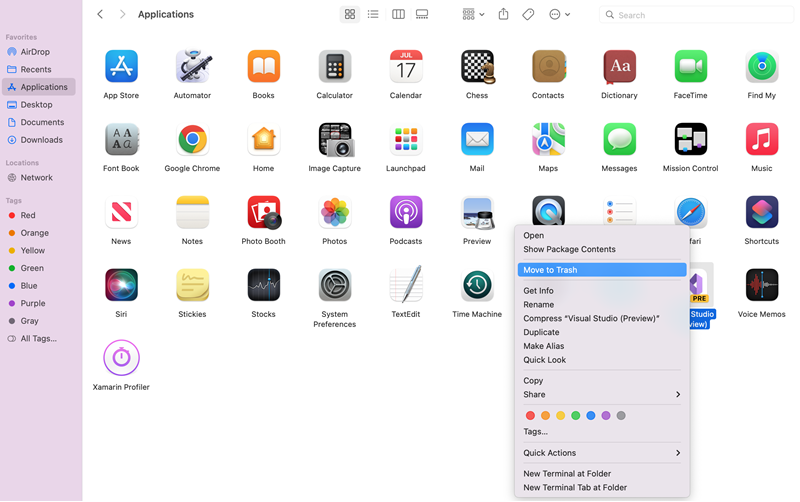Screen dimensions: 800x502
Task: Select the Chess app icon
Action: click(x=478, y=66)
